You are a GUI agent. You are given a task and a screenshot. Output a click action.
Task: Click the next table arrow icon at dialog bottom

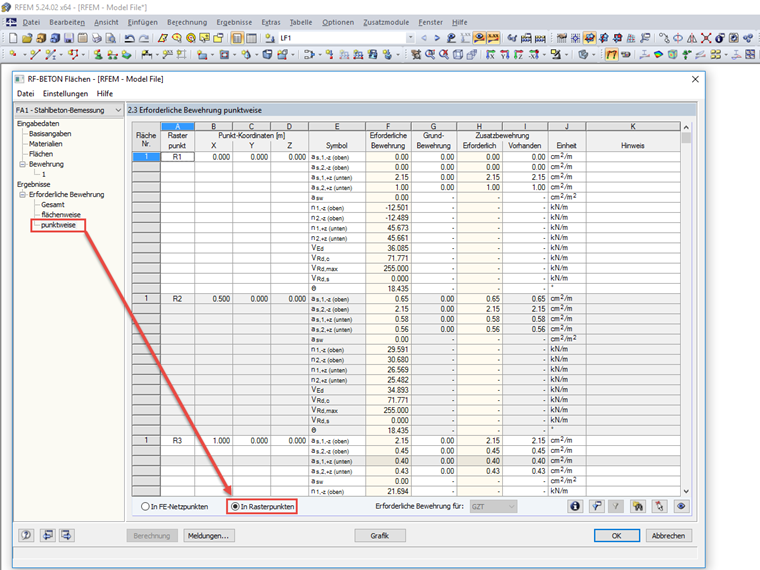pyautogui.click(x=66, y=535)
